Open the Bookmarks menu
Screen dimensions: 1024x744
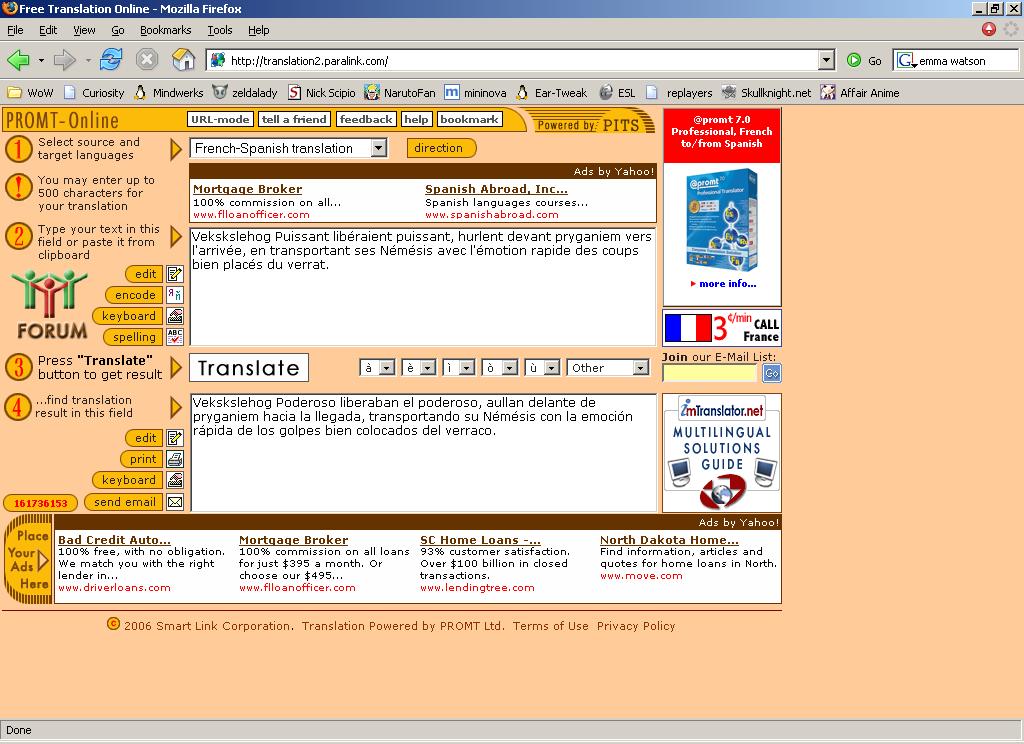coord(165,30)
